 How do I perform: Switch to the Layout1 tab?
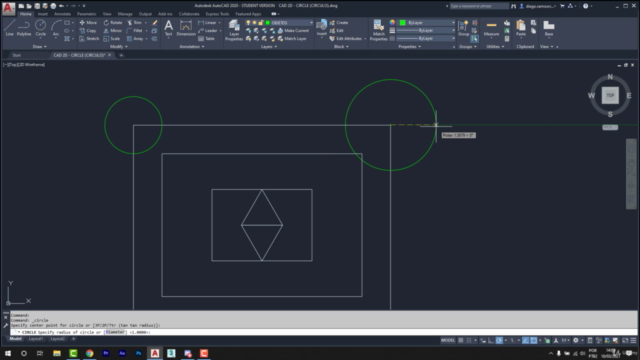pos(36,339)
